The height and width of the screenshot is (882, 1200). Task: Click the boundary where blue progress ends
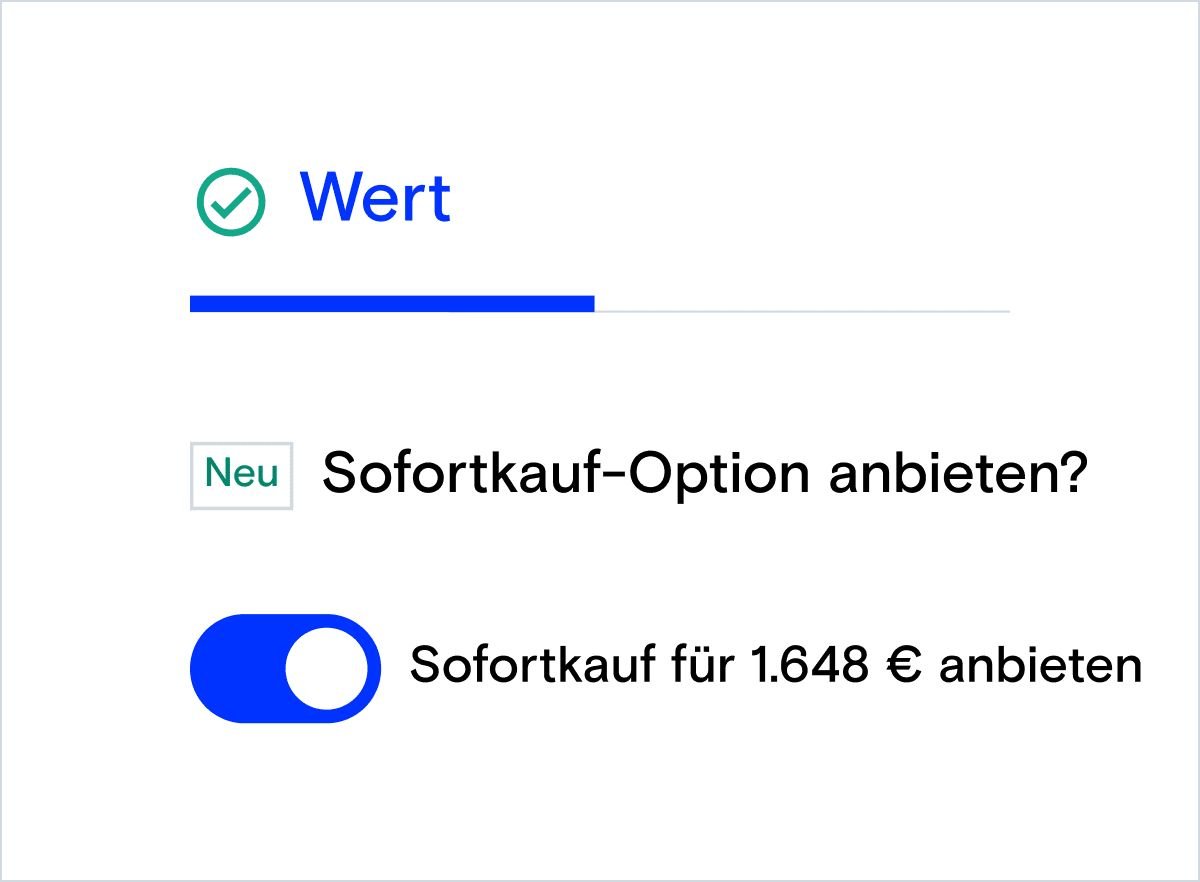pos(594,305)
